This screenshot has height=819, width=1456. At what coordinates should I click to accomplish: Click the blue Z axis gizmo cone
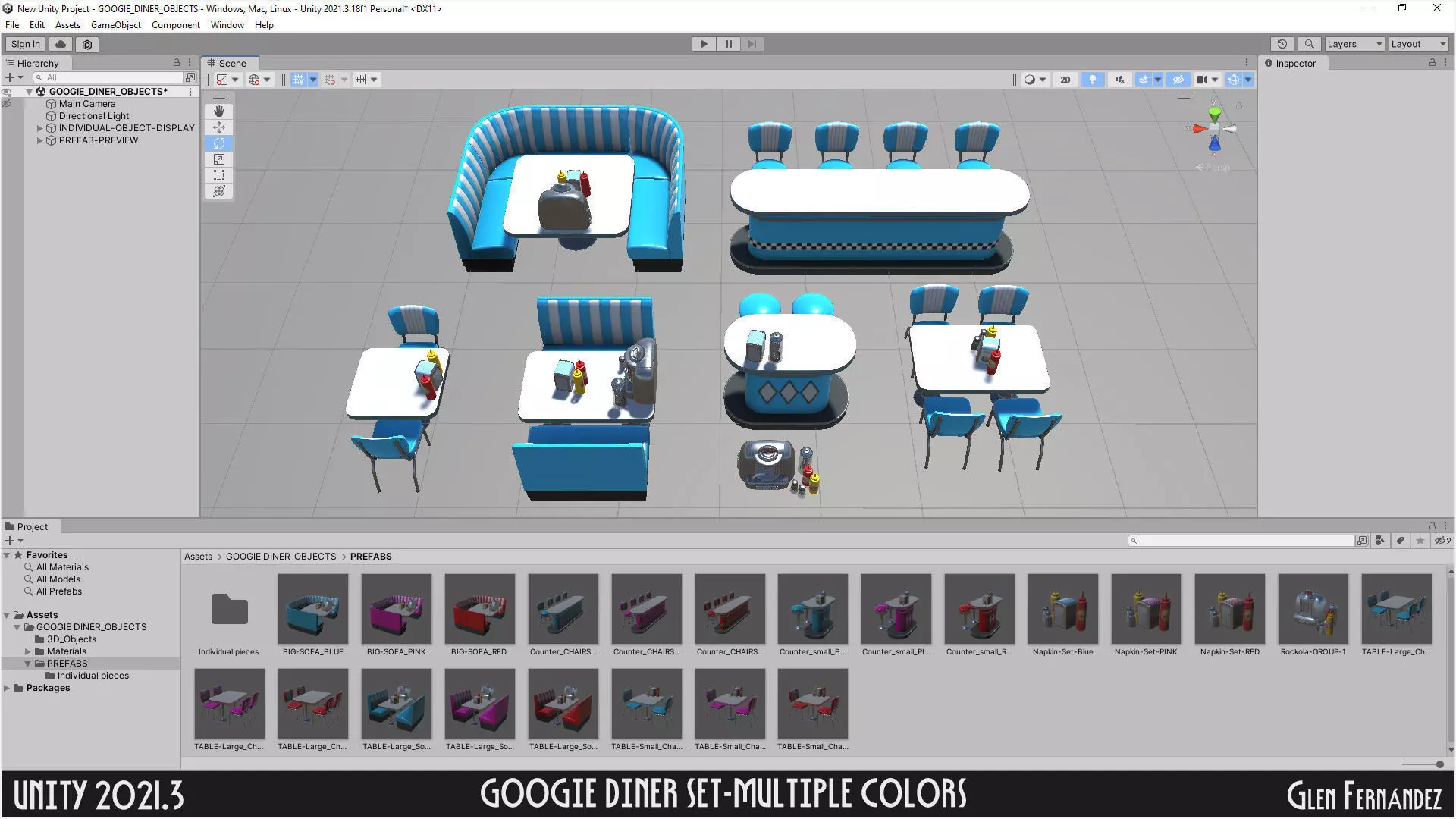point(1215,143)
